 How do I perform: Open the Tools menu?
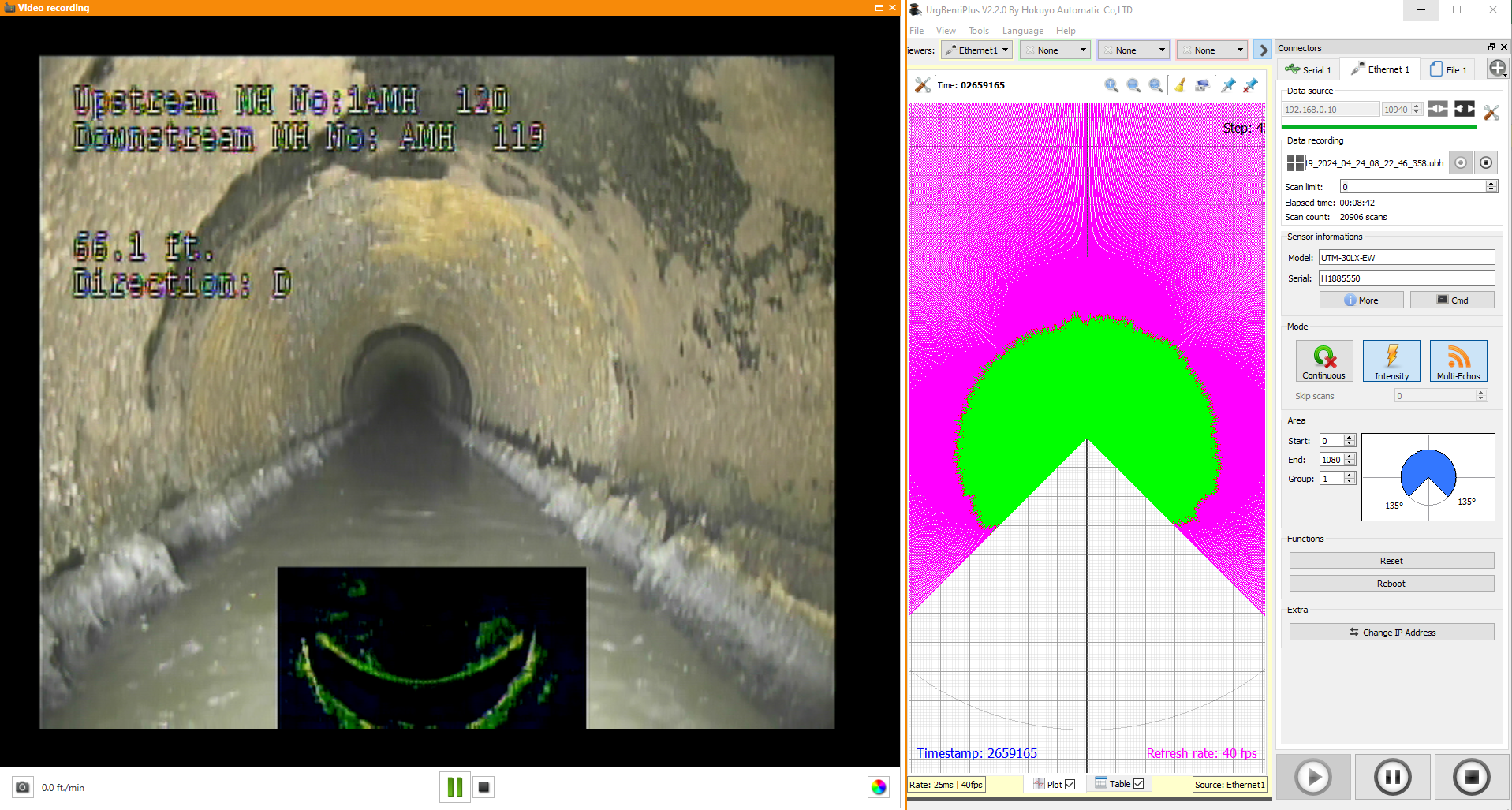pos(978,31)
